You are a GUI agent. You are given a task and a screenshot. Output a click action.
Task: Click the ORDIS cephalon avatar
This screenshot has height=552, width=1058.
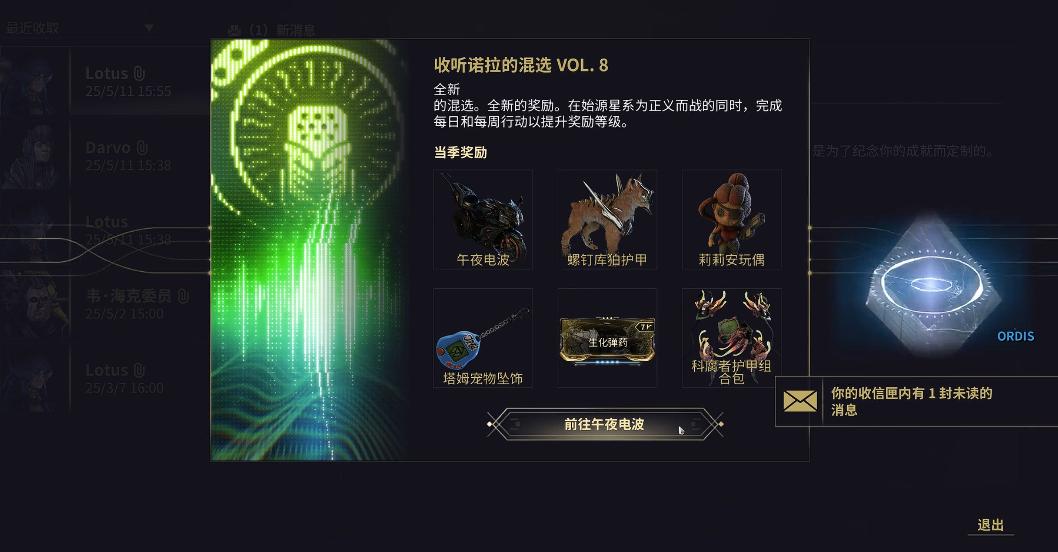click(x=930, y=285)
